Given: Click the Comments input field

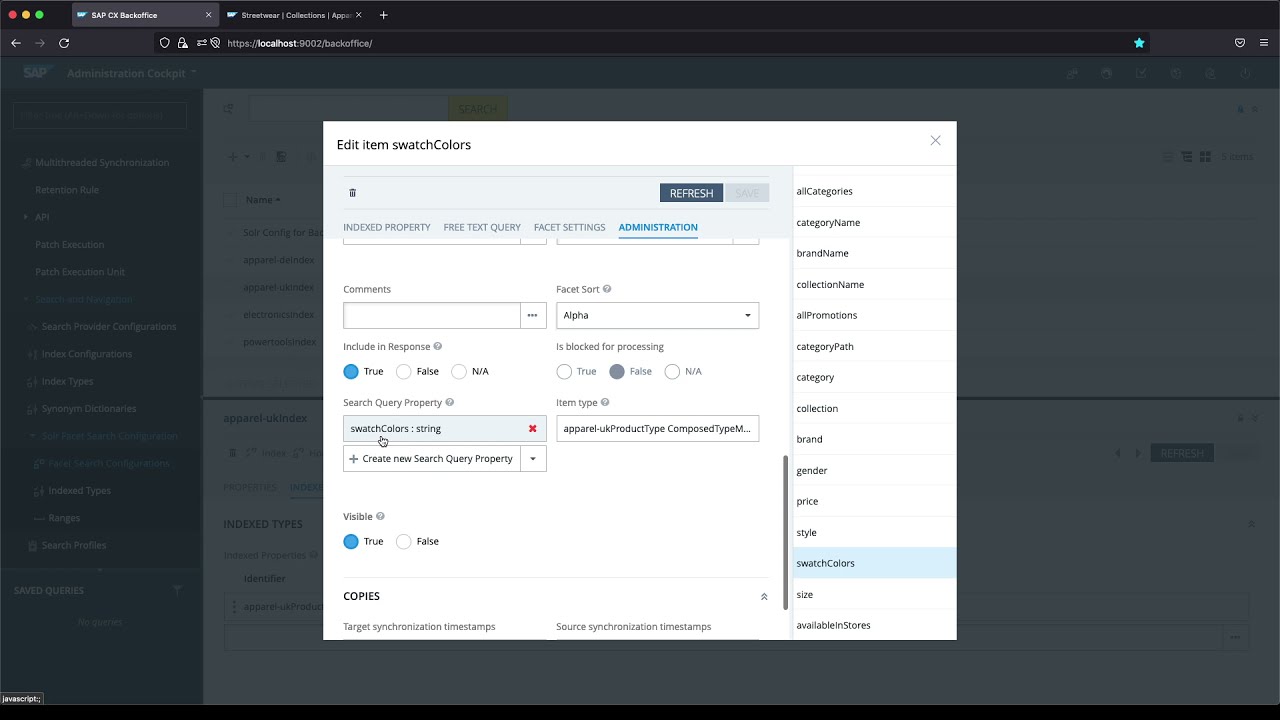Looking at the screenshot, I should 432,315.
